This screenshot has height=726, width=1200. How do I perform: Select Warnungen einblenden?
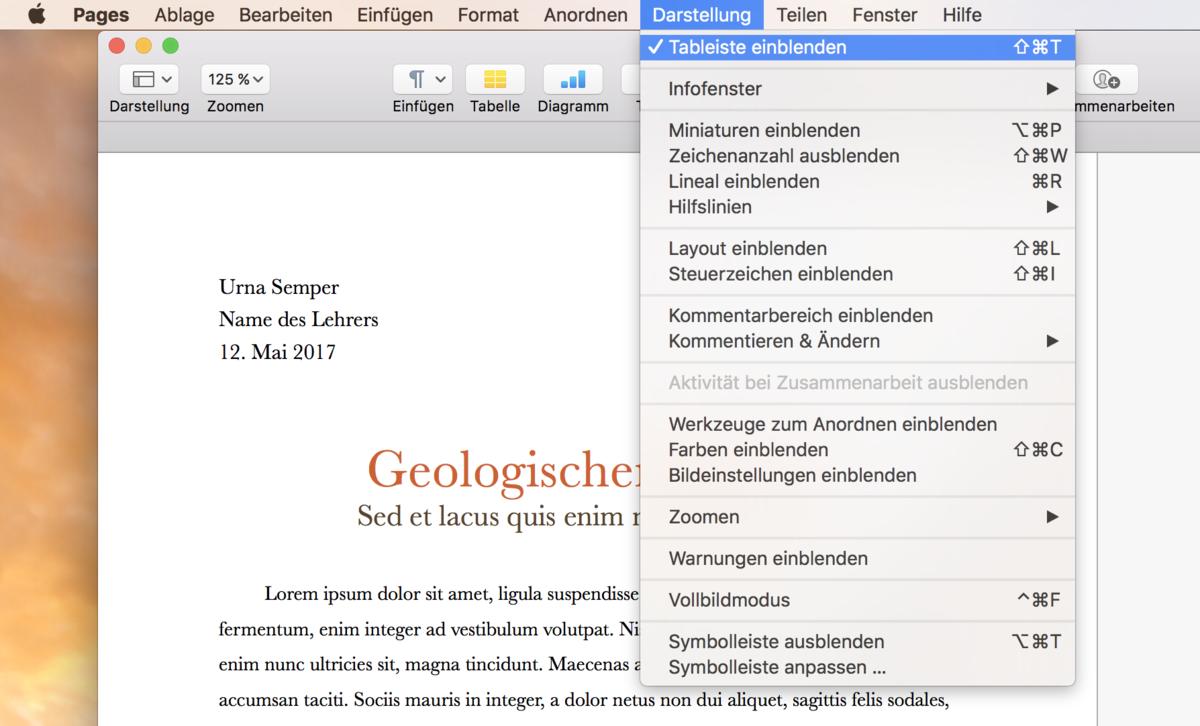click(857, 559)
